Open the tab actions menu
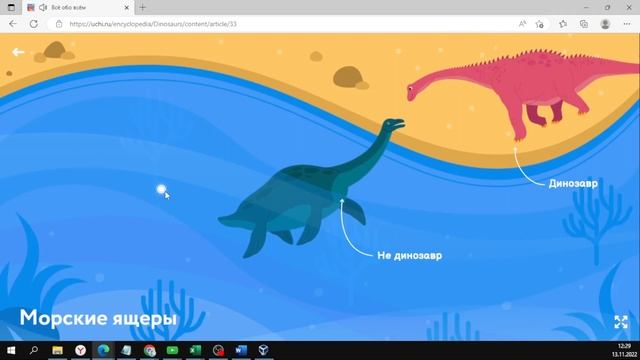This screenshot has width=640, height=360. [x=11, y=7]
